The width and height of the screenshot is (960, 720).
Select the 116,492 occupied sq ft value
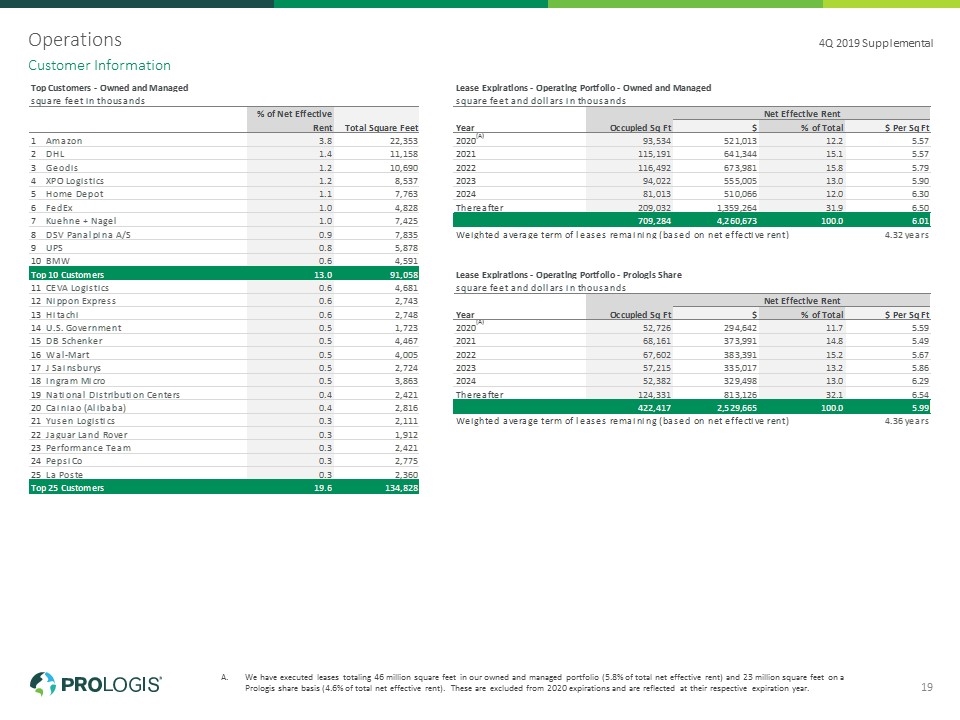[x=654, y=168]
